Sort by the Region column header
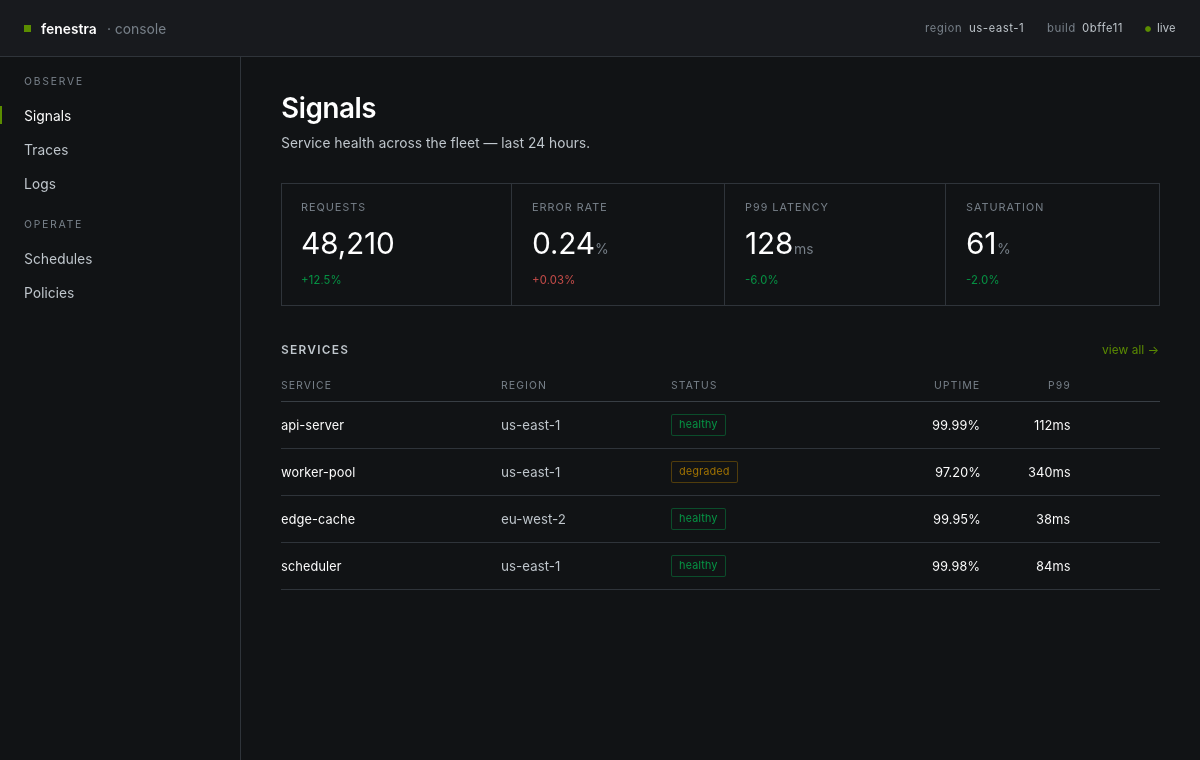 coord(524,385)
